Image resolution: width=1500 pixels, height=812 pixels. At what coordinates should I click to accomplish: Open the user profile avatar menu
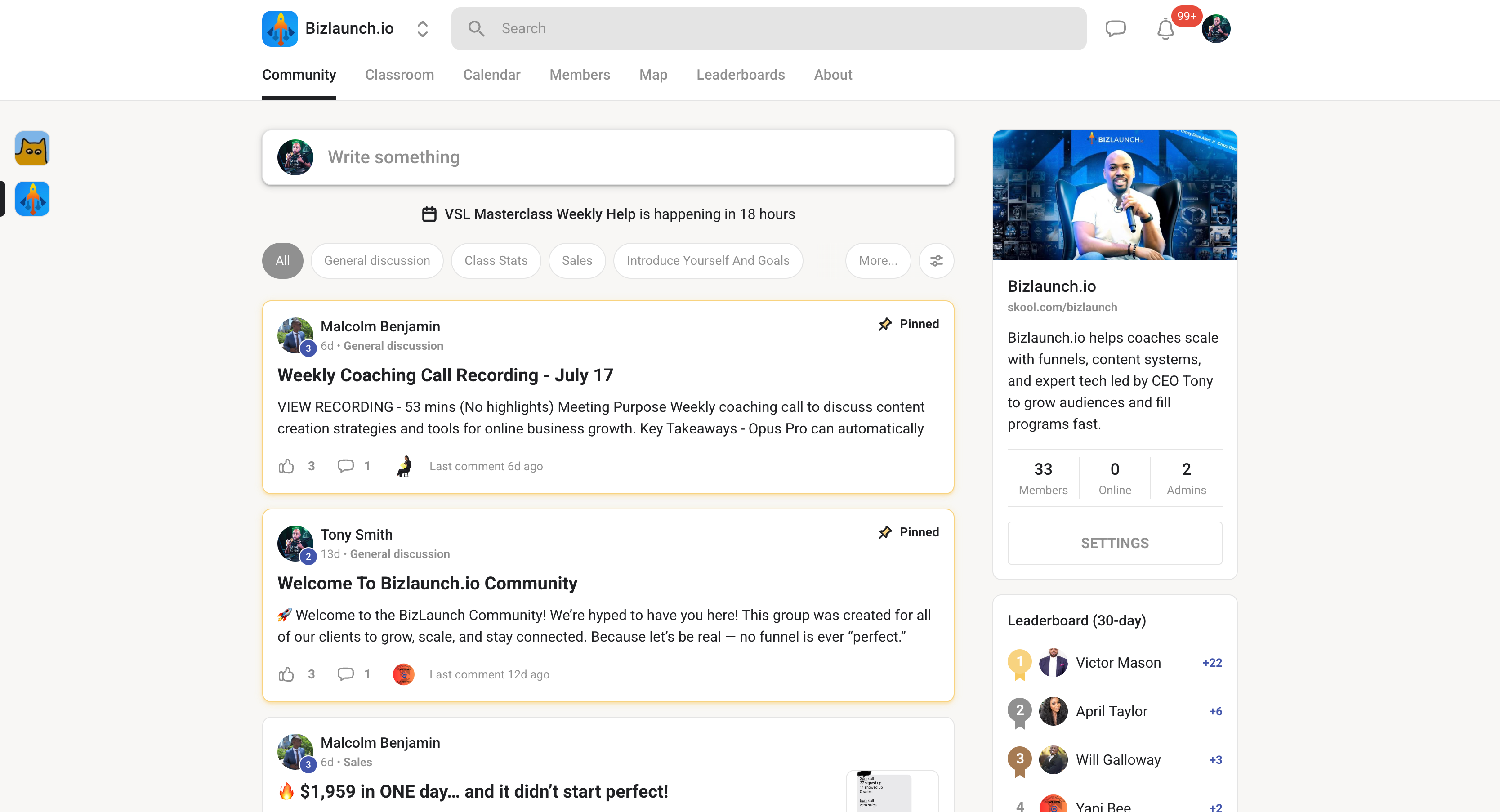coord(1216,29)
